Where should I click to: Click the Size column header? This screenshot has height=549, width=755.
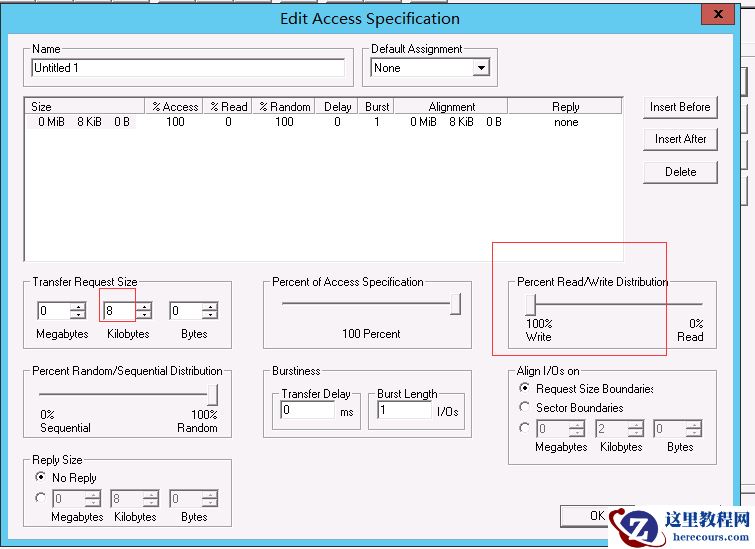pos(85,106)
